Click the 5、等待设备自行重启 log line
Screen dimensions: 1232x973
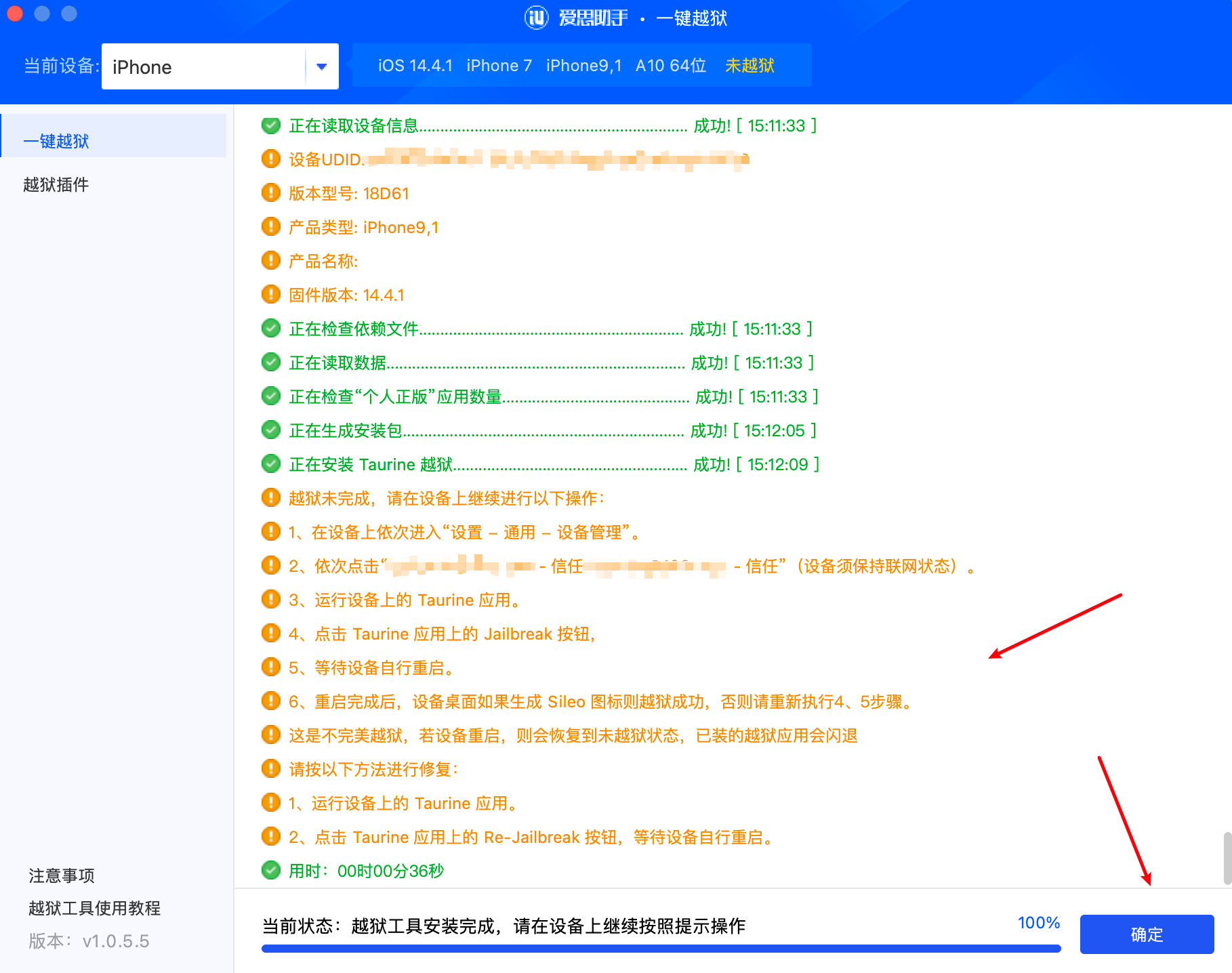[x=371, y=667]
